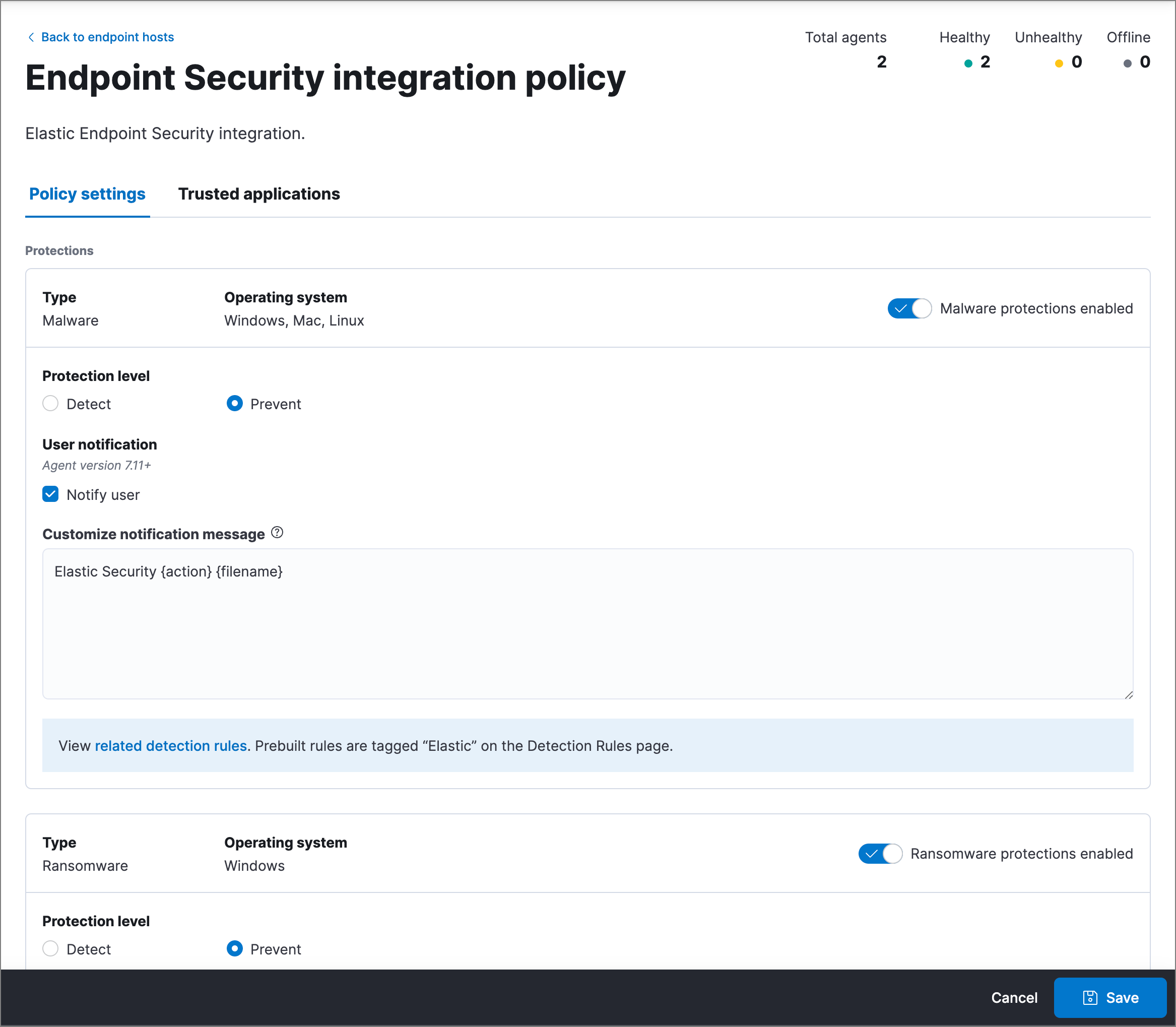Viewport: 1176px width, 1027px height.
Task: Click the gray Offline status indicator dot
Action: [1126, 63]
